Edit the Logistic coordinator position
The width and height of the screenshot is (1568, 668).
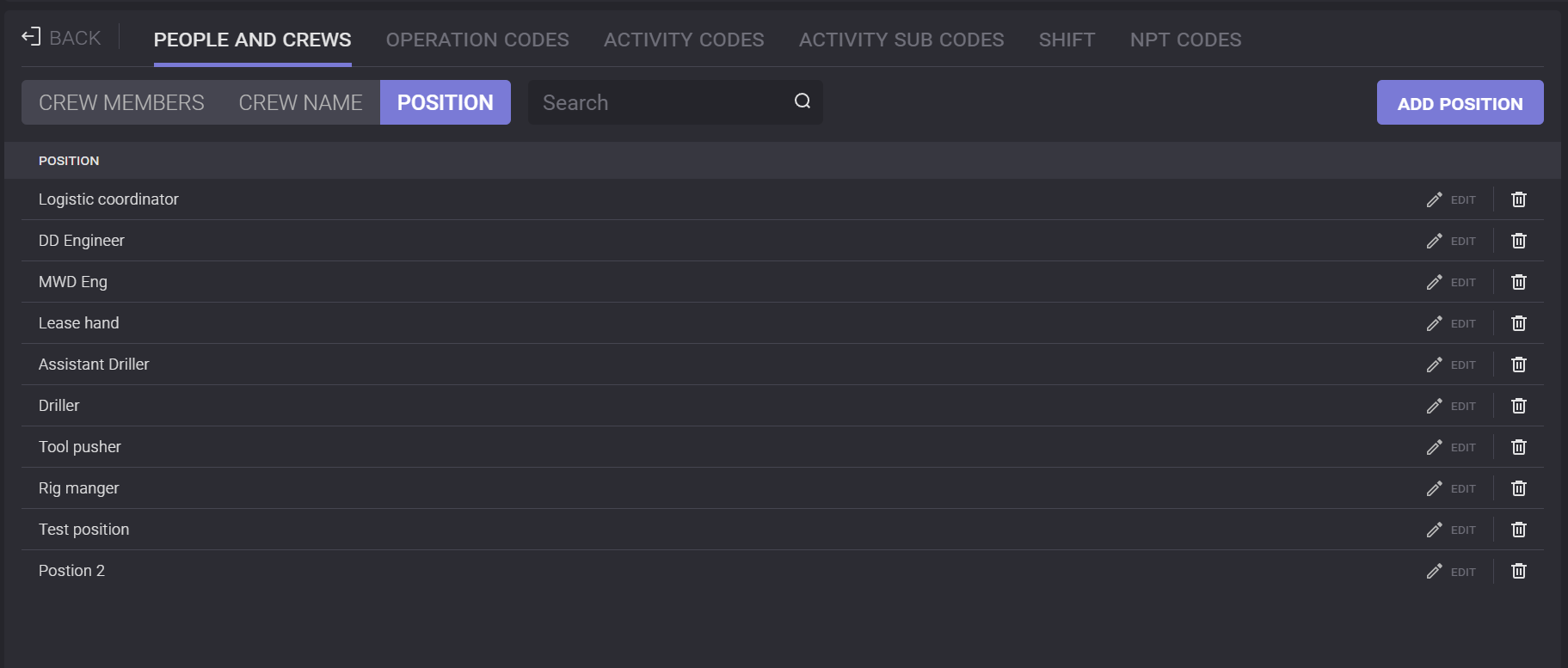coord(1451,199)
